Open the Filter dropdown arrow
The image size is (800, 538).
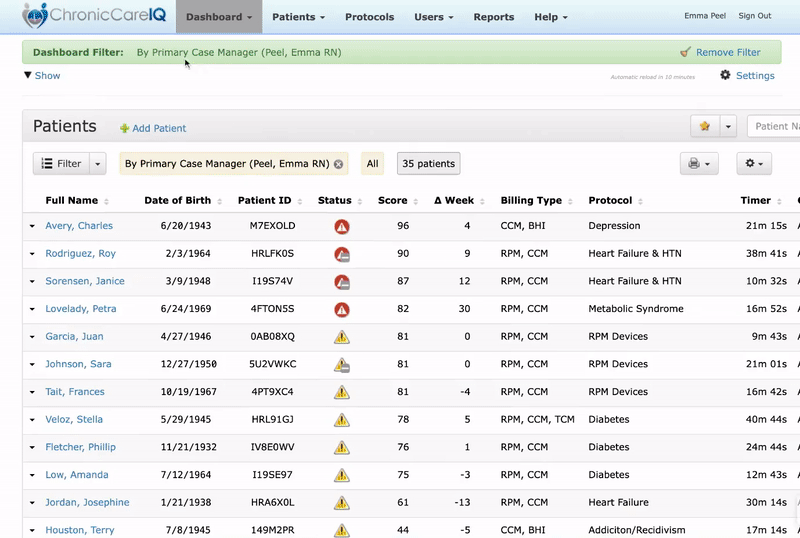coord(98,164)
